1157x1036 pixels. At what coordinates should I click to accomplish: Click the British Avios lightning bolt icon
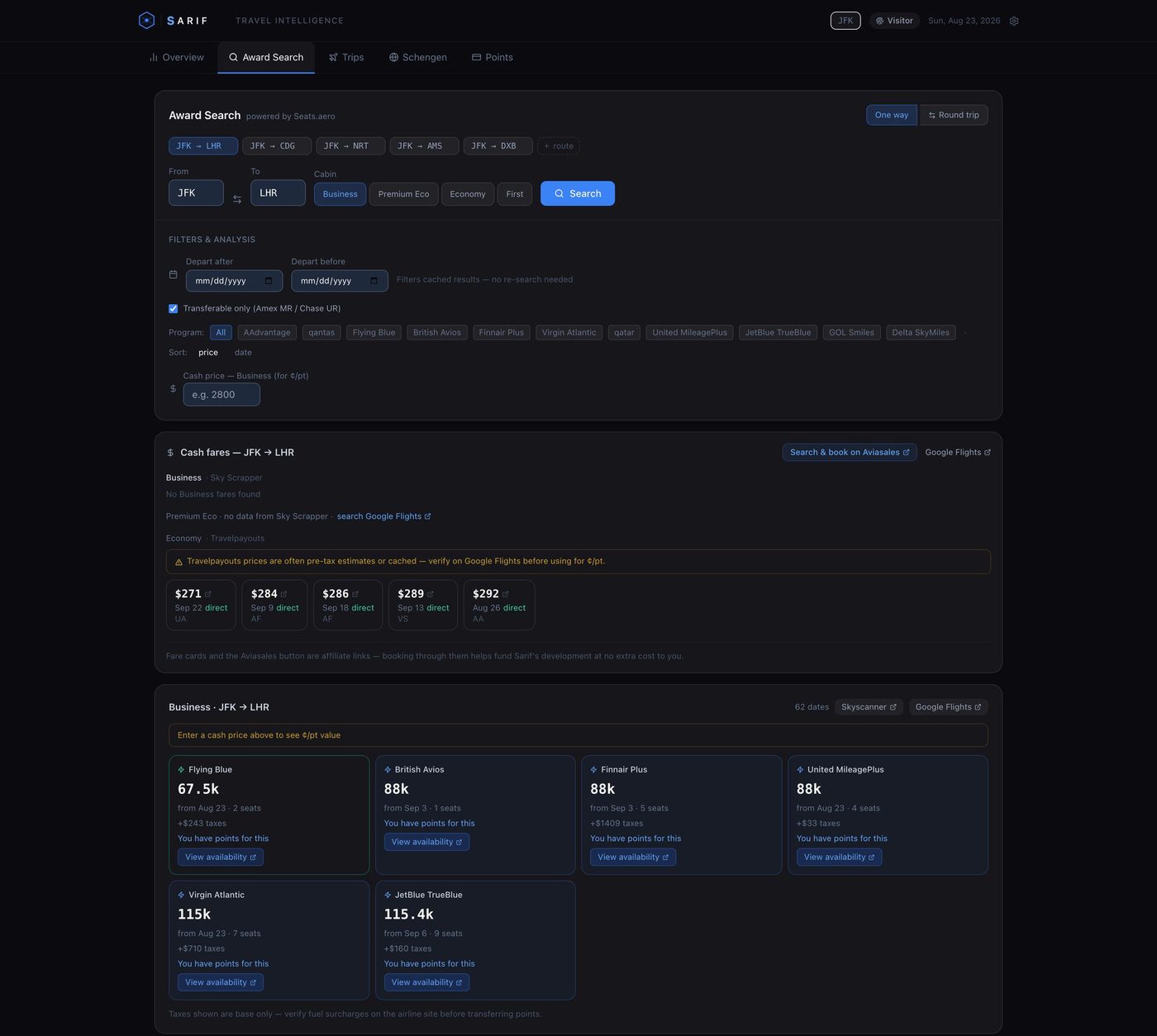click(x=388, y=770)
